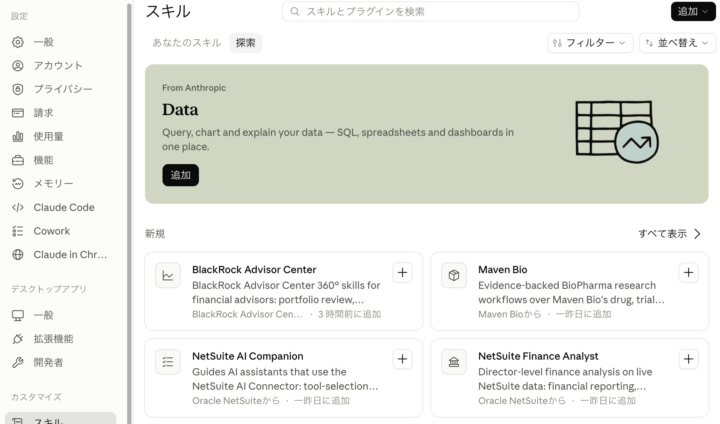Open NetSuite Finance Analyst card title
This screenshot has height=424, width=720.
click(538, 356)
